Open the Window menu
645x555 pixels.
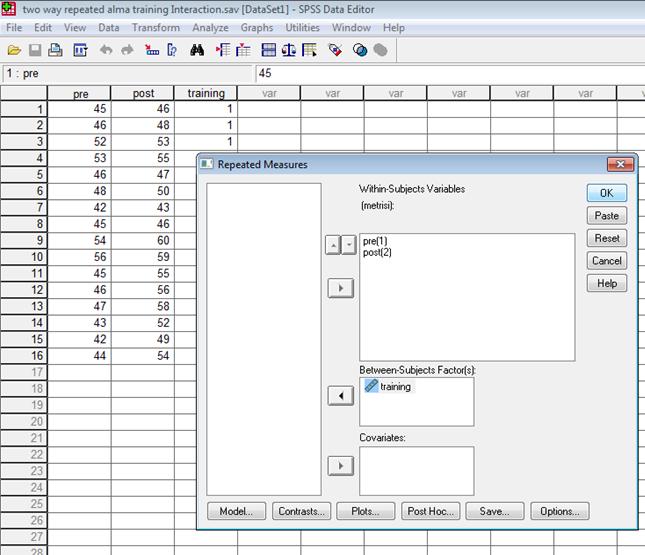pyautogui.click(x=351, y=28)
